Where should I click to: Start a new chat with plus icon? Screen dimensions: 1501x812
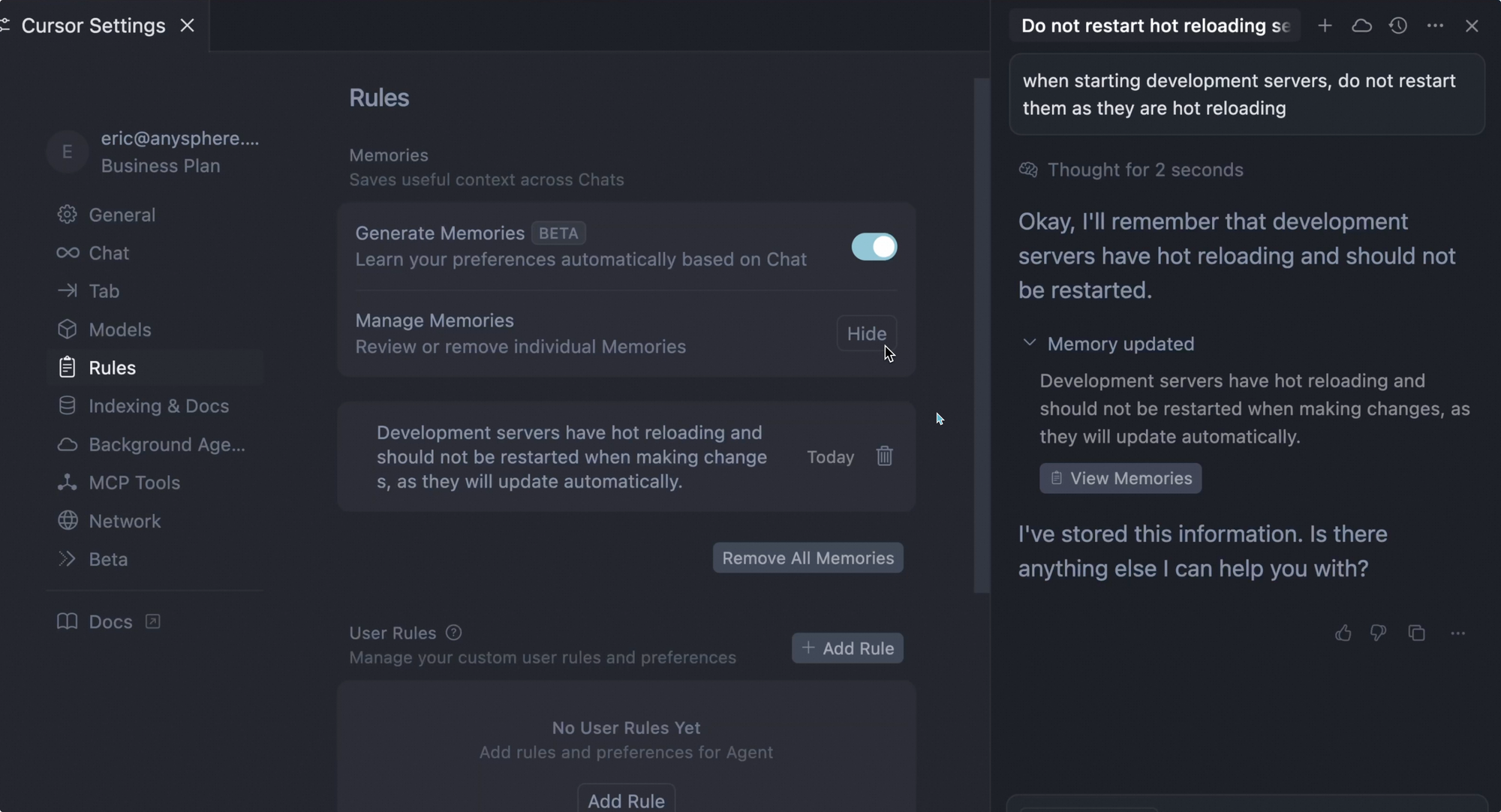(x=1325, y=26)
